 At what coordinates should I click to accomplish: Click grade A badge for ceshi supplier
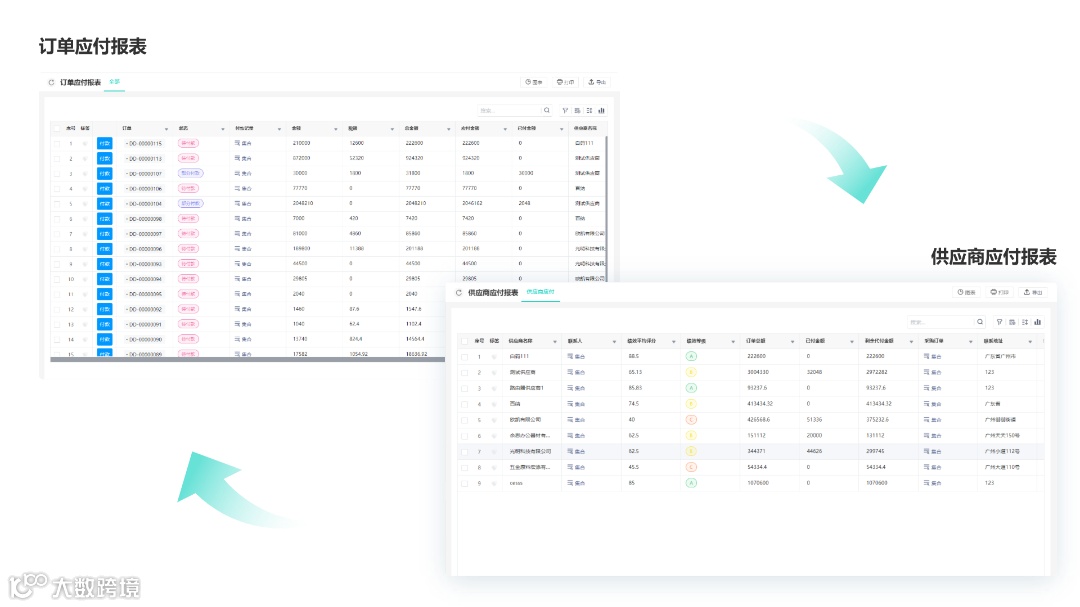coord(691,483)
